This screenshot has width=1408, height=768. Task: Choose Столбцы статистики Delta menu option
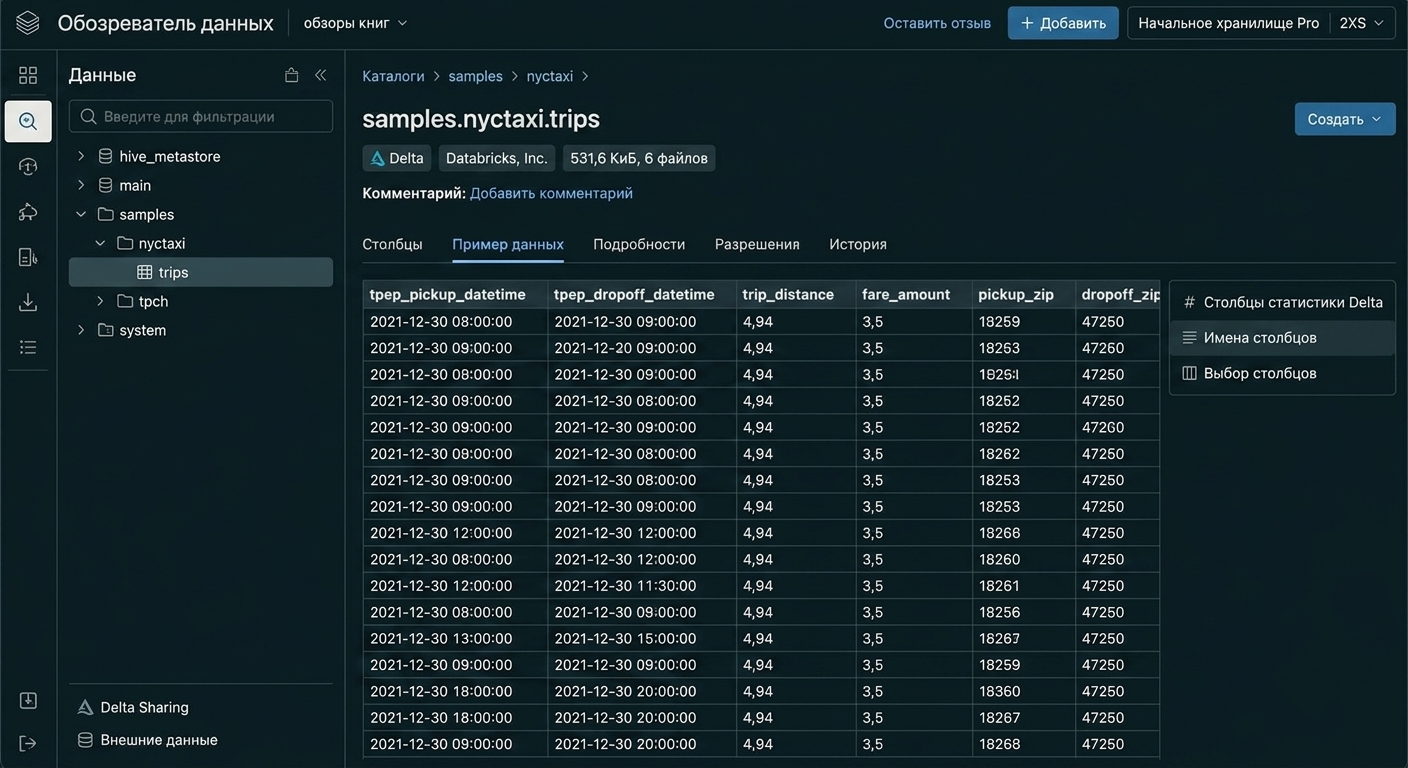point(1282,302)
